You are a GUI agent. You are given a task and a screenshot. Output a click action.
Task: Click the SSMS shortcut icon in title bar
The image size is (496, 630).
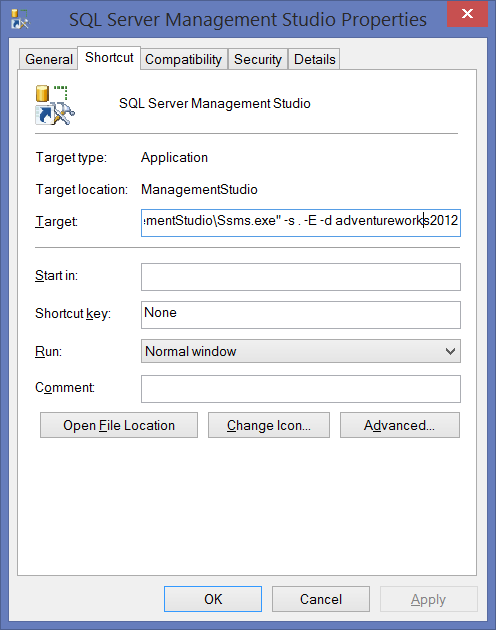19,19
